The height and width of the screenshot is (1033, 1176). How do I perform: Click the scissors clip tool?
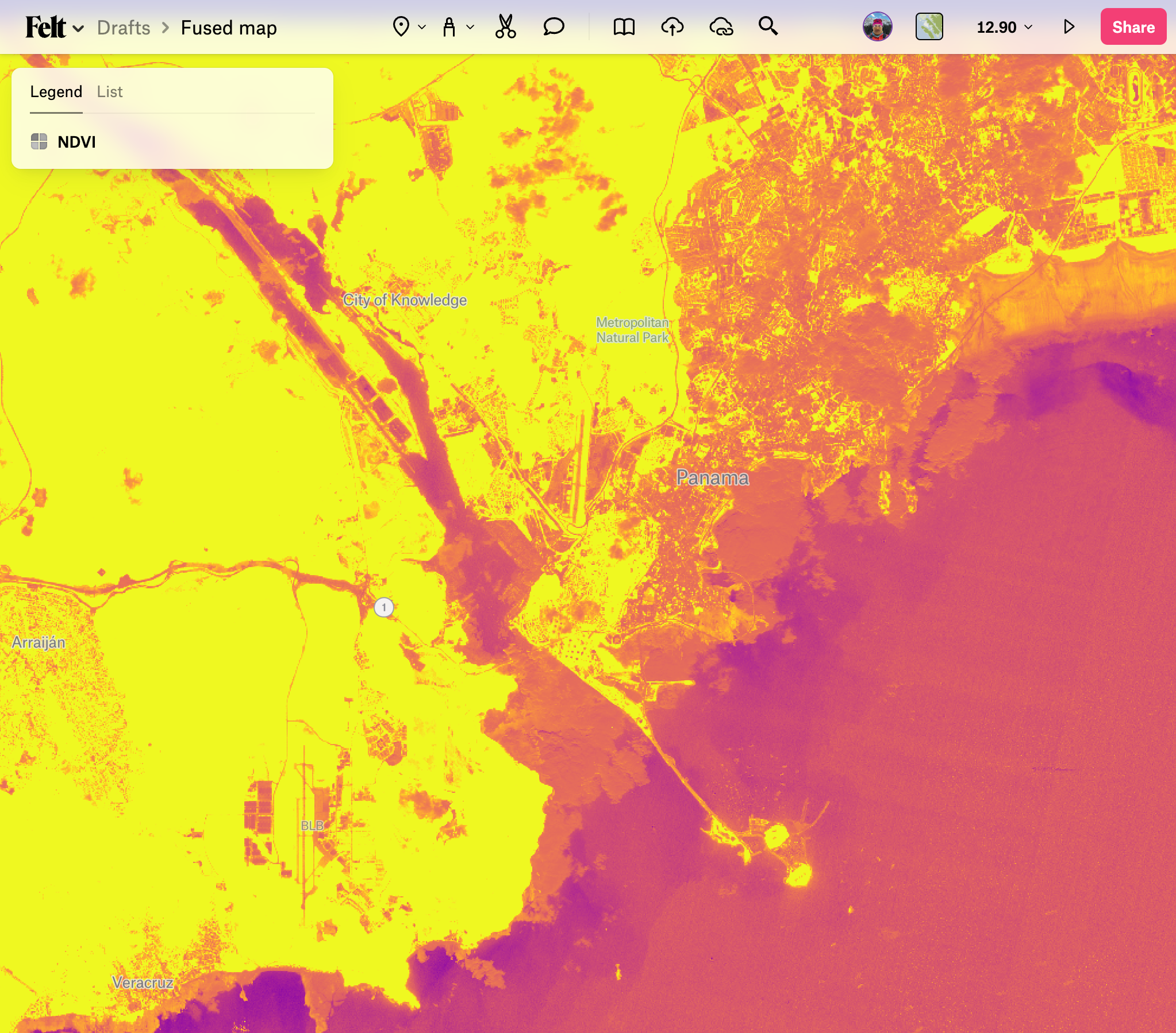tap(505, 27)
